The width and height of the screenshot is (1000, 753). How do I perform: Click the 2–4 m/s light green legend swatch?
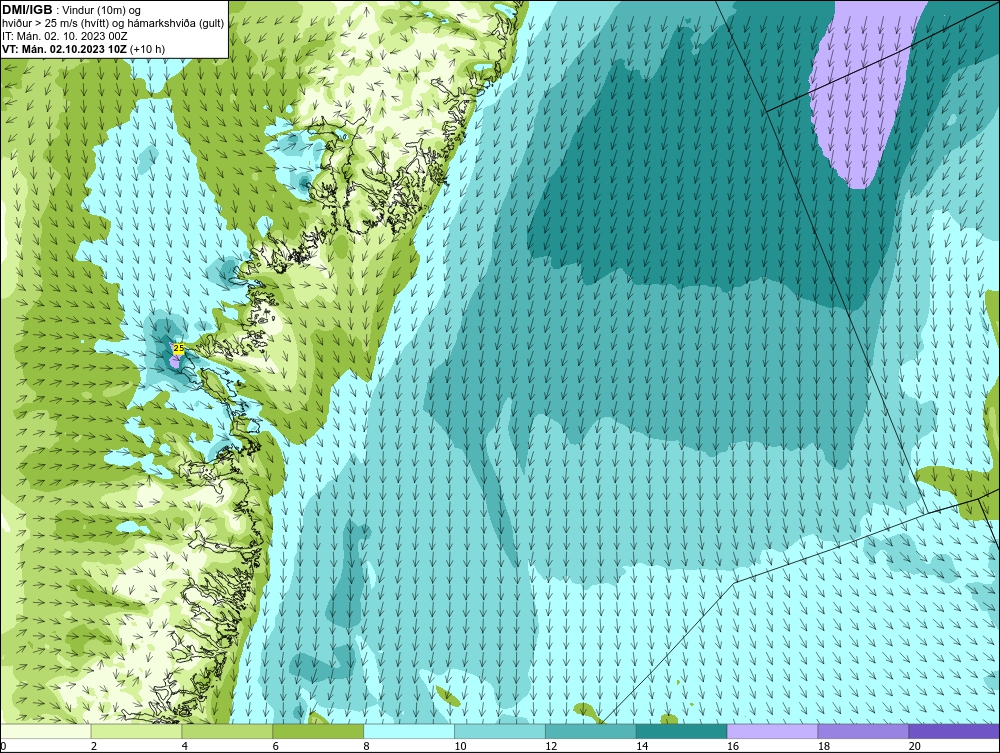pyautogui.click(x=136, y=731)
